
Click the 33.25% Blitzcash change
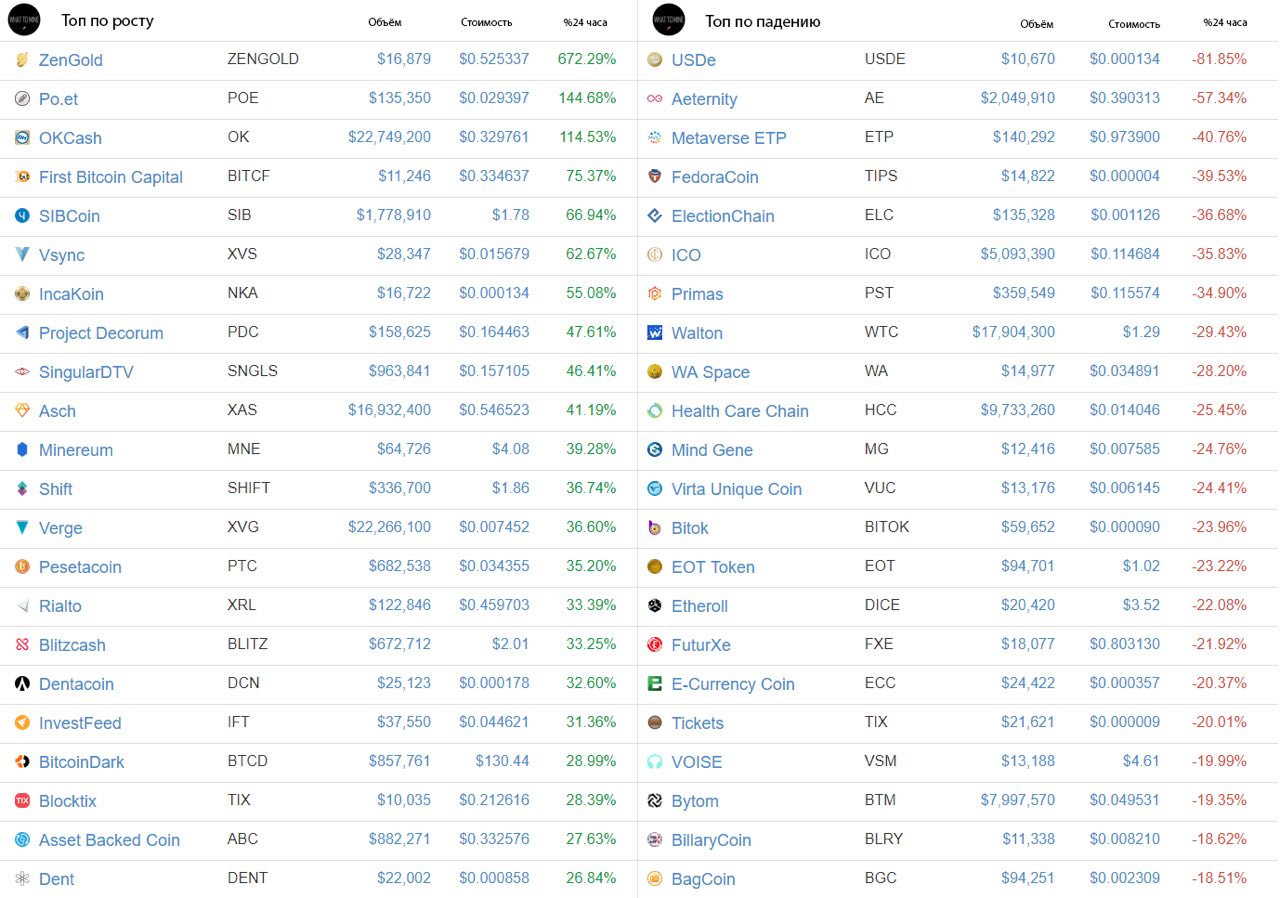(x=591, y=644)
